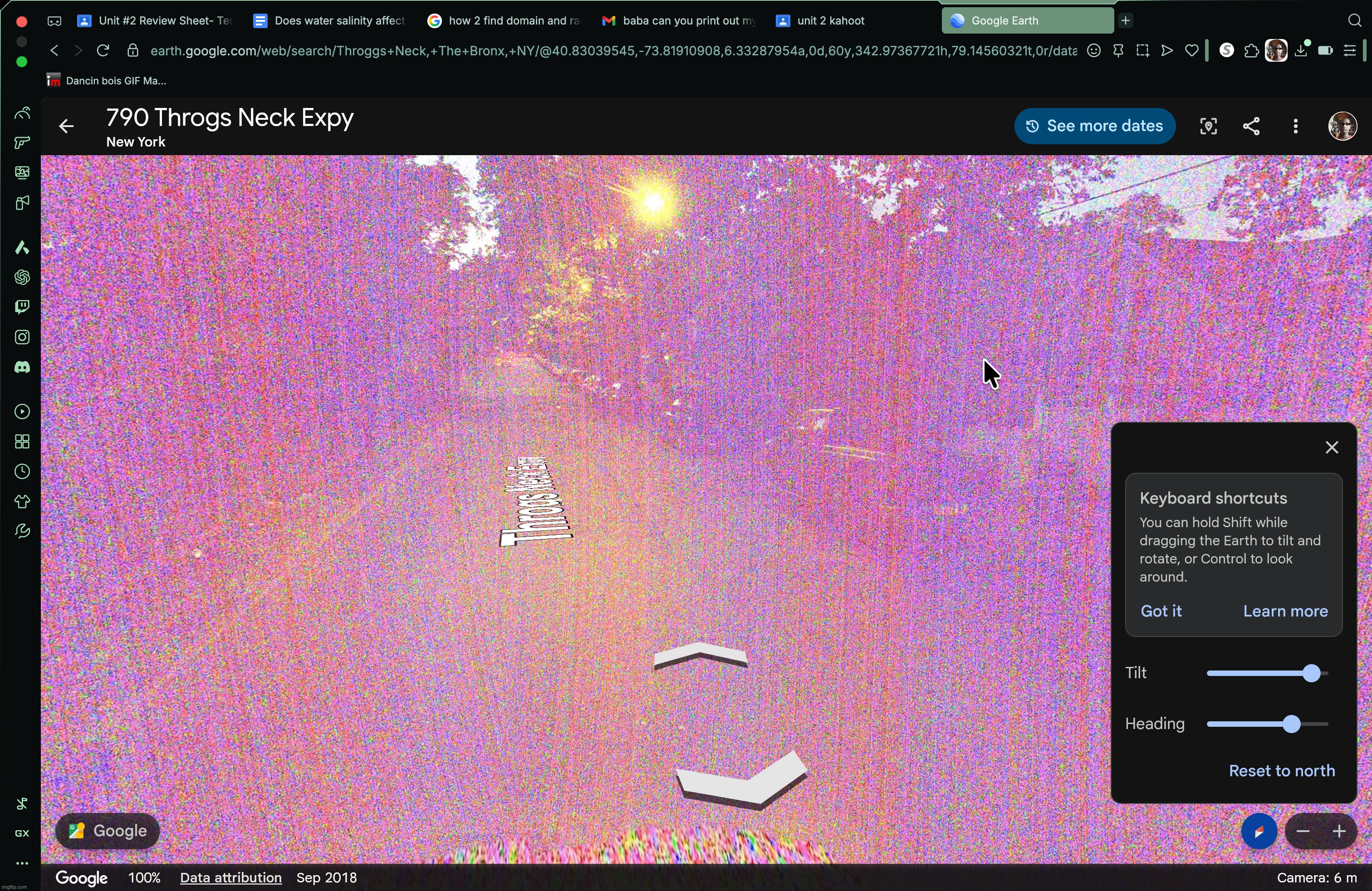Click the Street View location target icon
Image resolution: width=1372 pixels, height=891 pixels.
click(x=1208, y=126)
